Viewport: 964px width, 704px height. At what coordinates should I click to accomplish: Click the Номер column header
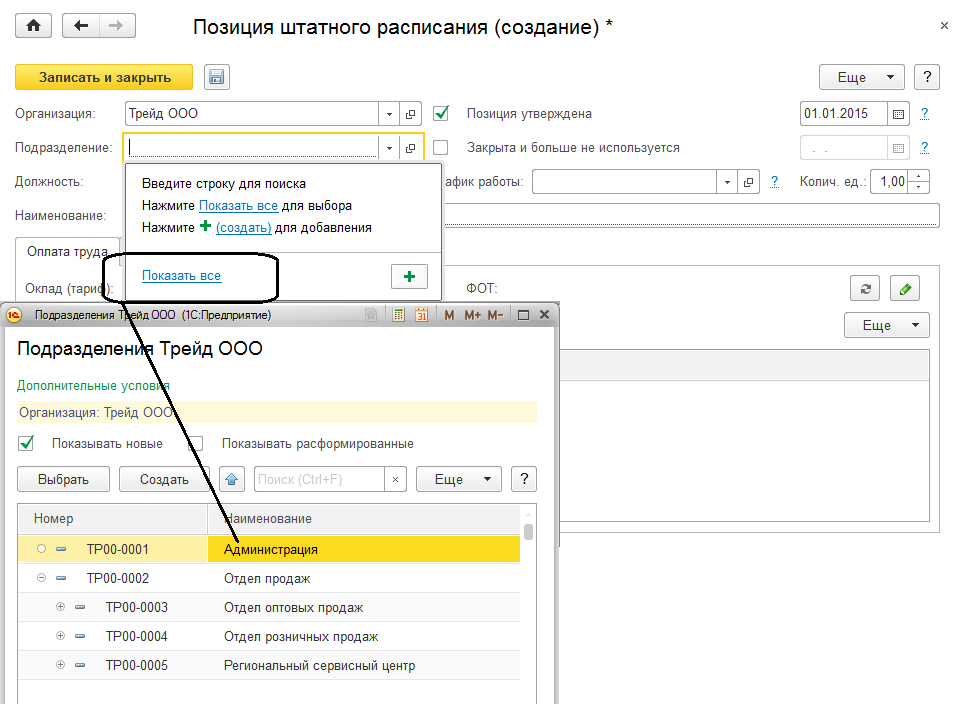click(x=113, y=518)
